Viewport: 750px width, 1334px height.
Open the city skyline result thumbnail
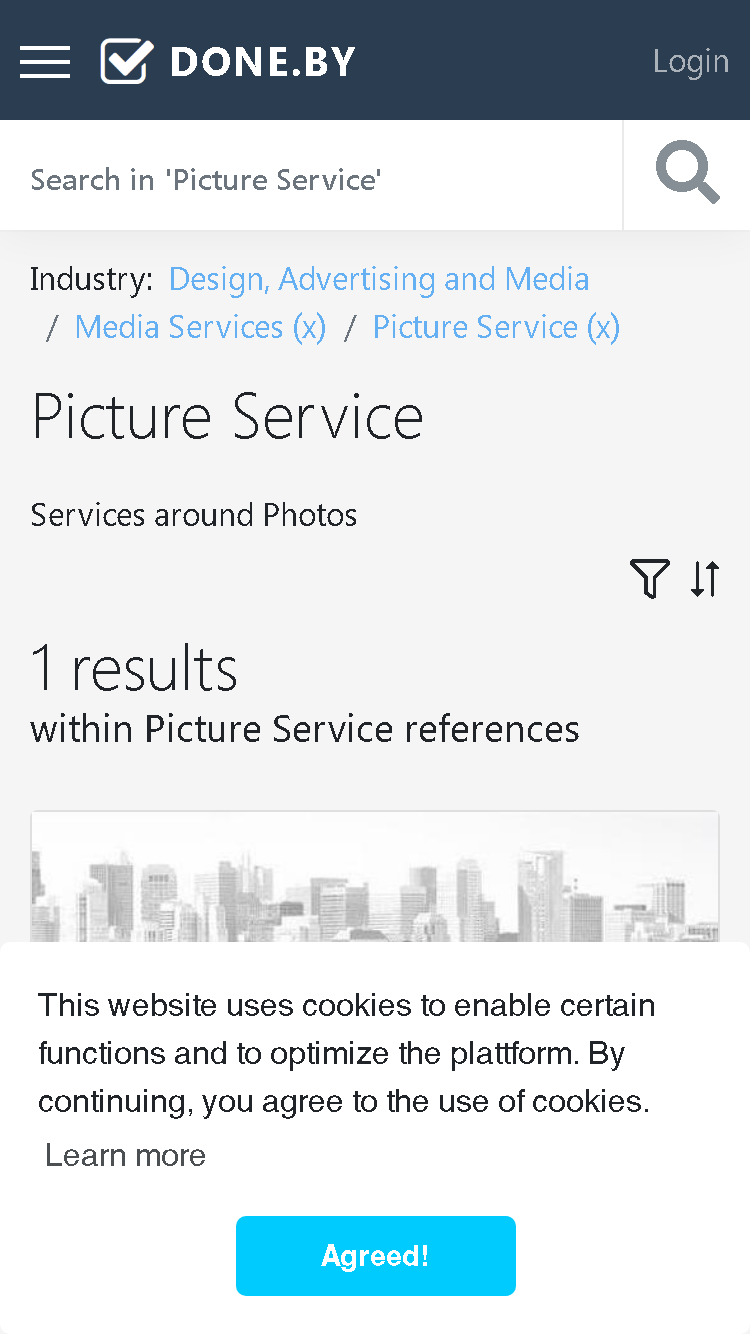375,877
